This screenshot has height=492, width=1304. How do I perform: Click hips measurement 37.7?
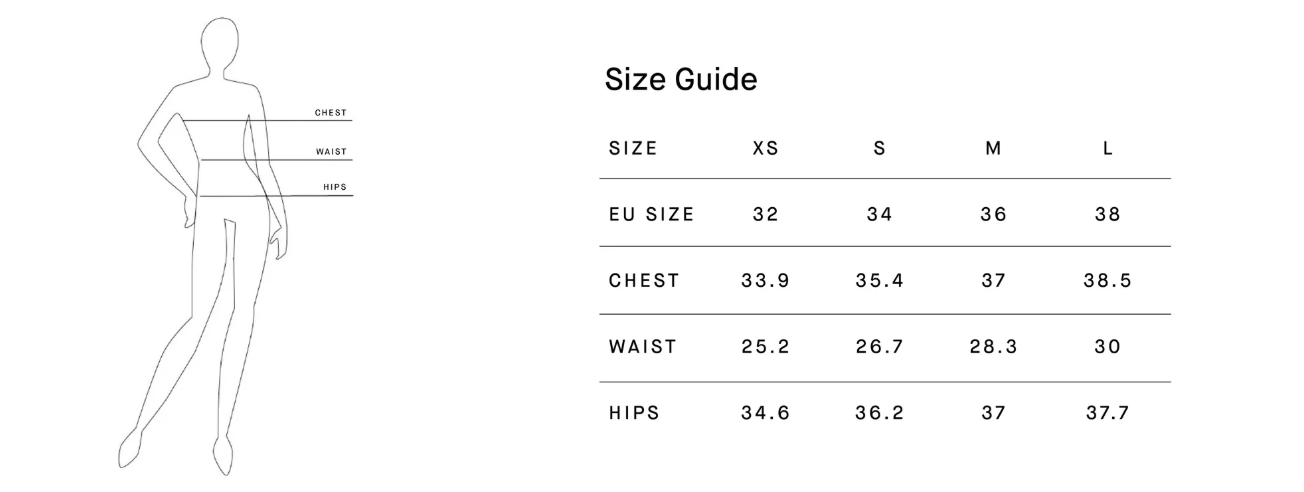[1108, 413]
